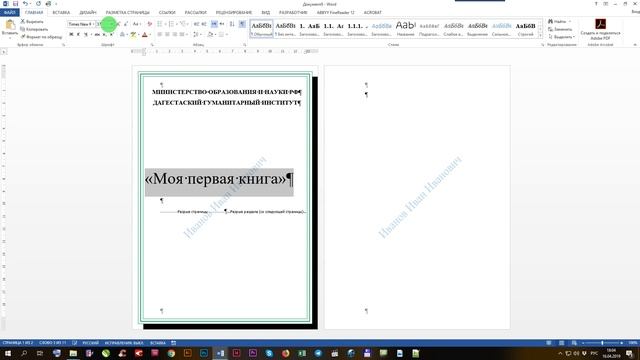The image size is (640, 360).
Task: Switch to Print Layout view icon
Action: [x=562, y=343]
